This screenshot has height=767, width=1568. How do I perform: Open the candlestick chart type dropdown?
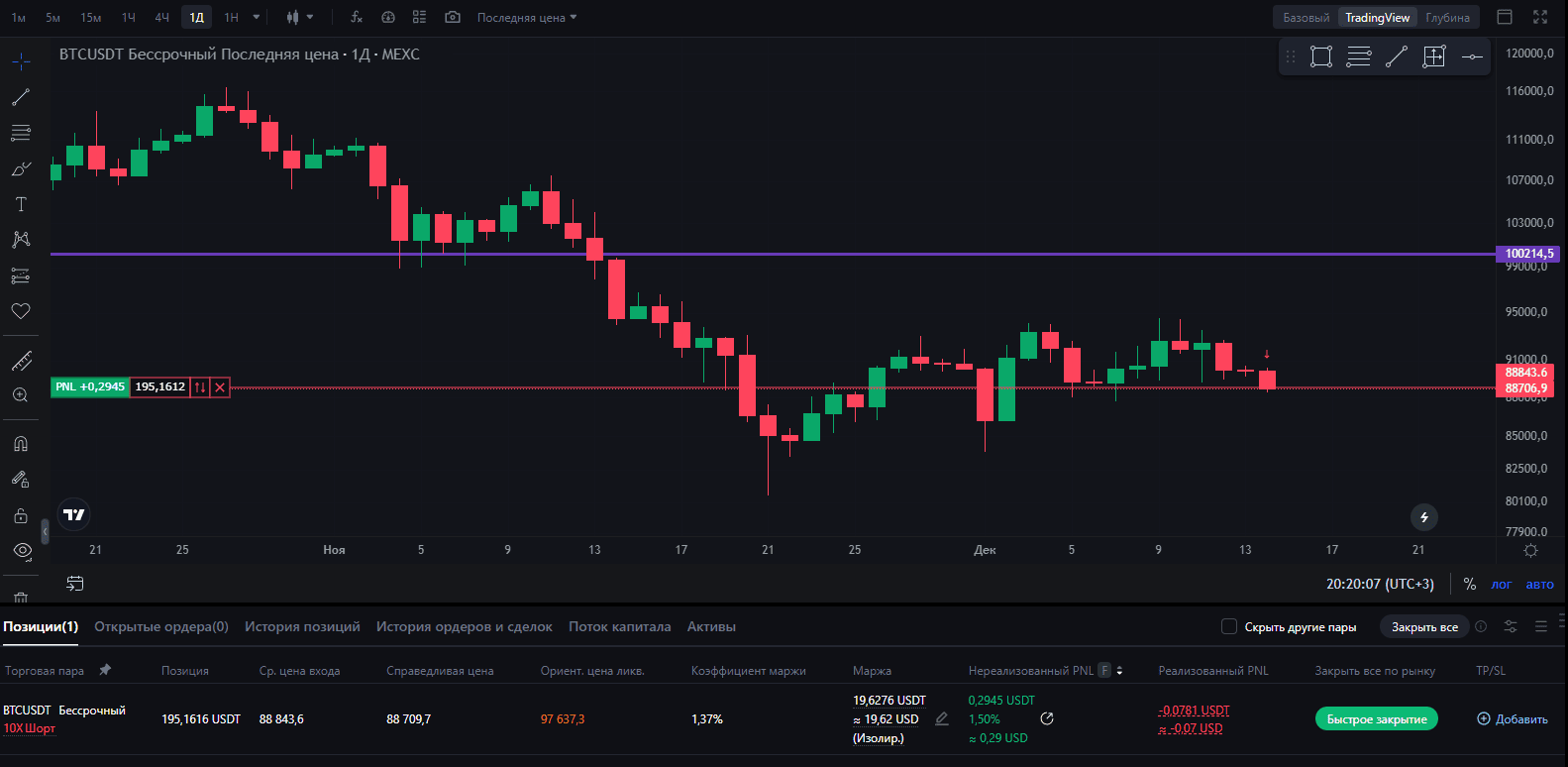298,18
